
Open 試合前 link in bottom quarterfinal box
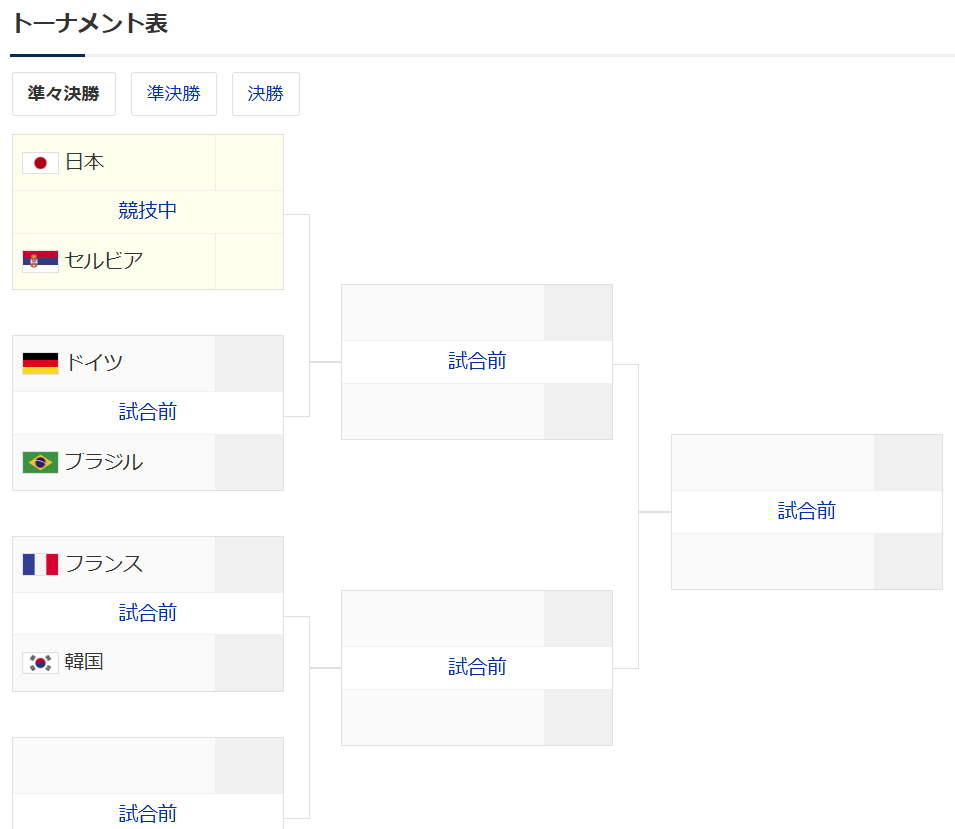coord(147,814)
